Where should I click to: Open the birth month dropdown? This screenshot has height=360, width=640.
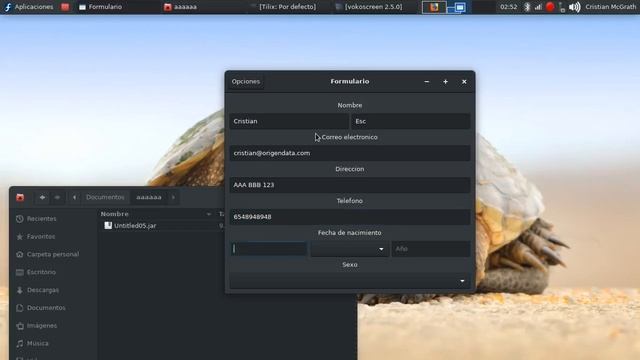tap(349, 249)
